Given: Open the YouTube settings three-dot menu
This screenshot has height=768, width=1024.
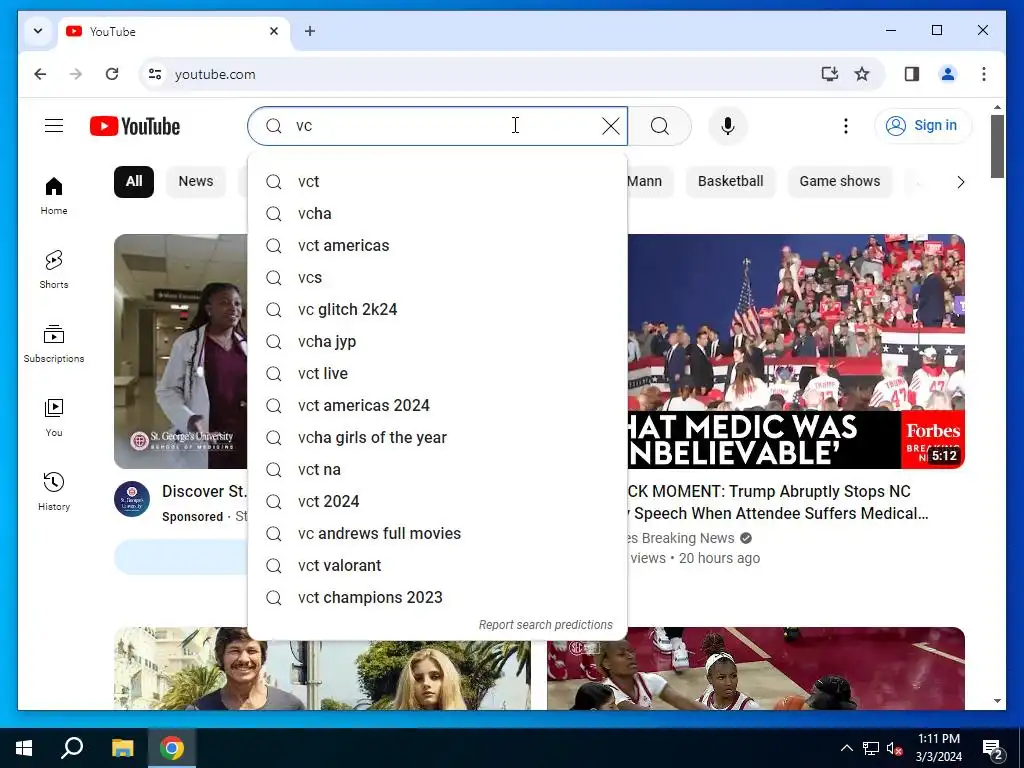Looking at the screenshot, I should (846, 125).
